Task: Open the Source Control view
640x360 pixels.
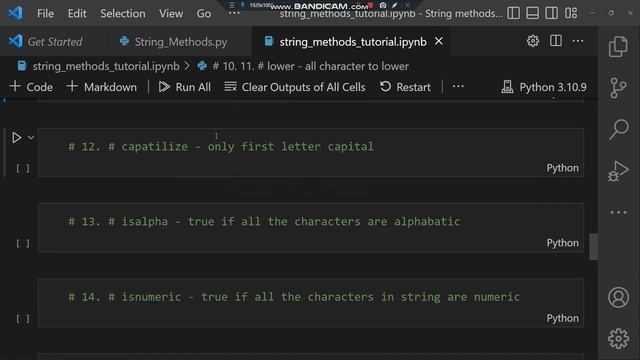Action: click(x=618, y=88)
